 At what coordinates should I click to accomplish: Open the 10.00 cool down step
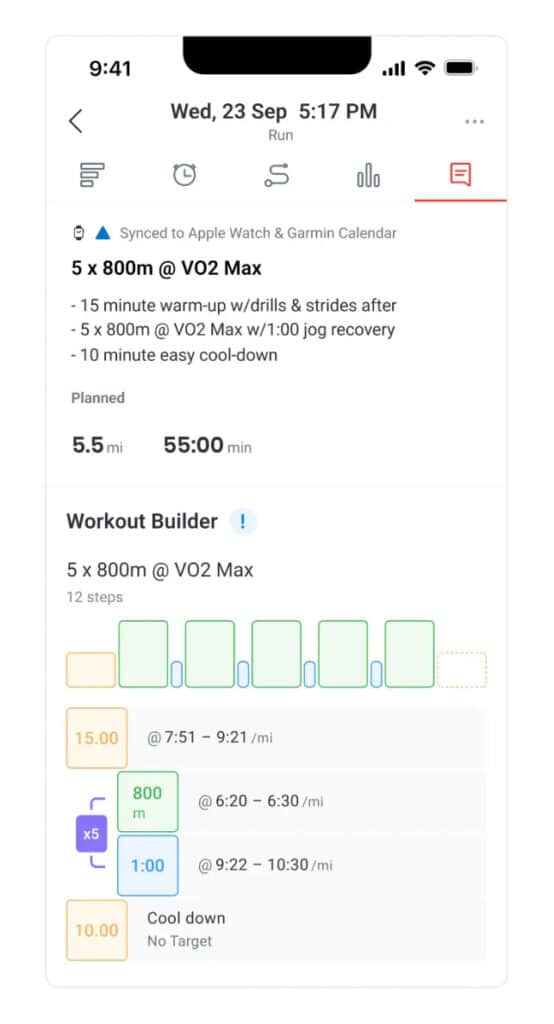[x=97, y=931]
